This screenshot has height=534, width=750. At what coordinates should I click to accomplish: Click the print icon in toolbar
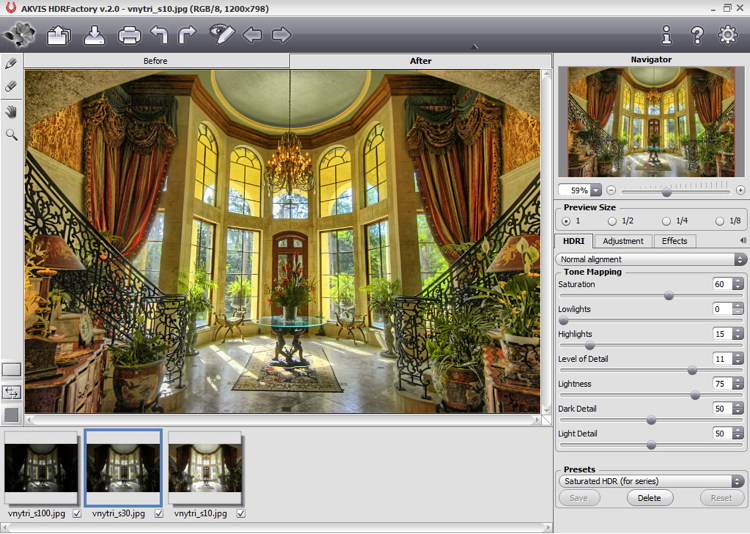point(129,36)
